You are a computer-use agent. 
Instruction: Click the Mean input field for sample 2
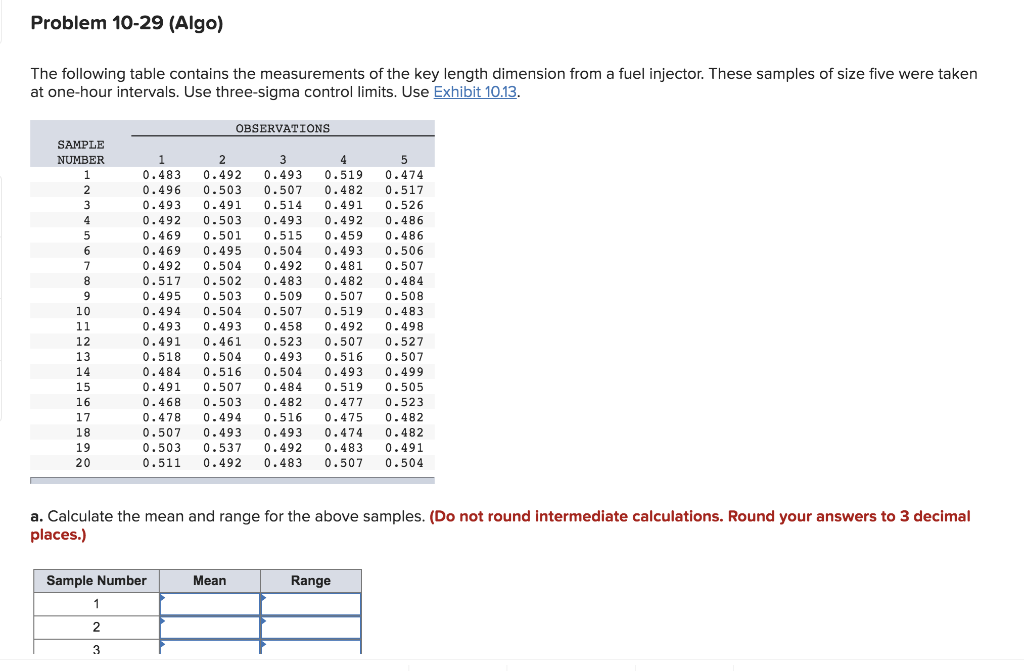[210, 627]
